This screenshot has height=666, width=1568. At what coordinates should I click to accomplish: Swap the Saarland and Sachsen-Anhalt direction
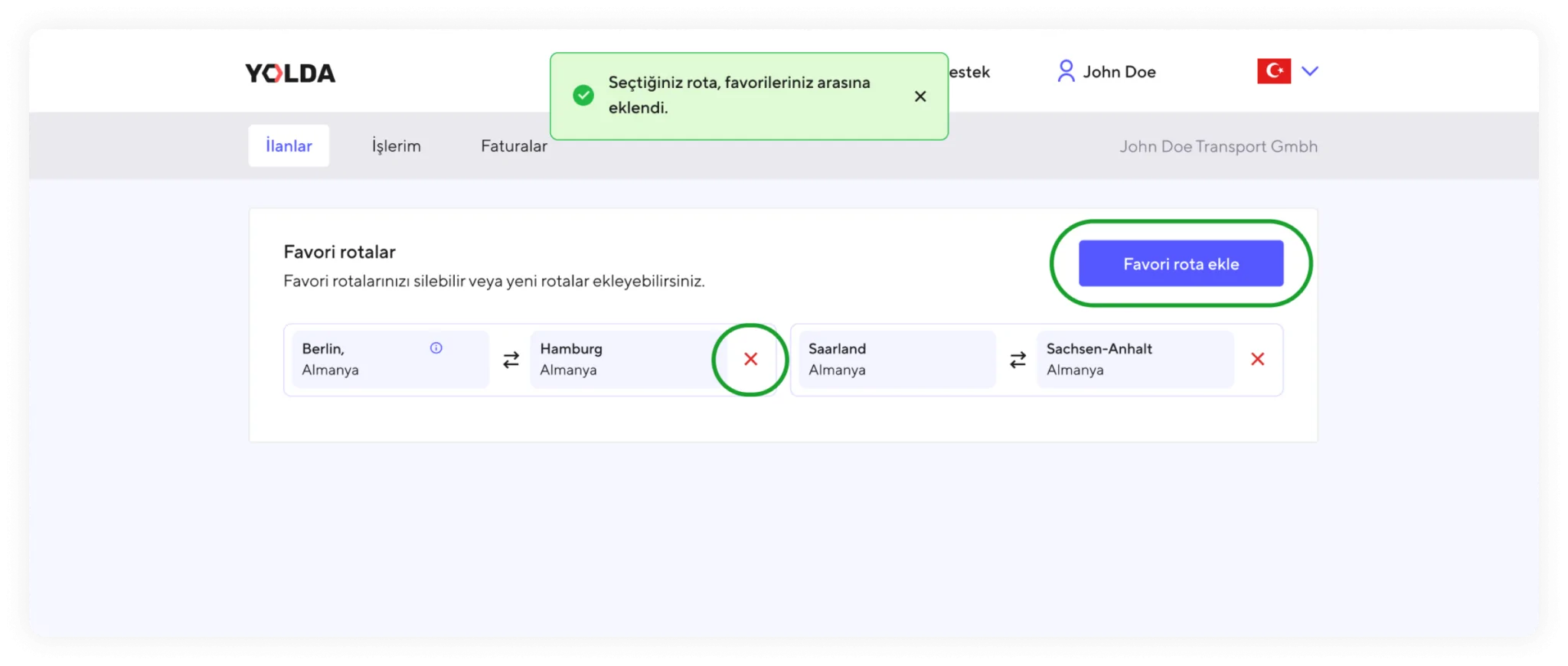(x=1018, y=360)
